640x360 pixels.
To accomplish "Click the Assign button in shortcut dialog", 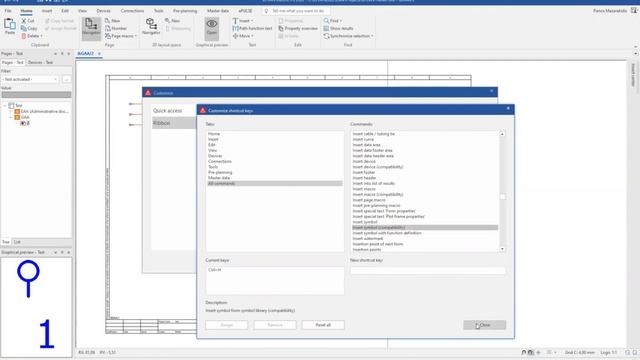I will pos(227,325).
